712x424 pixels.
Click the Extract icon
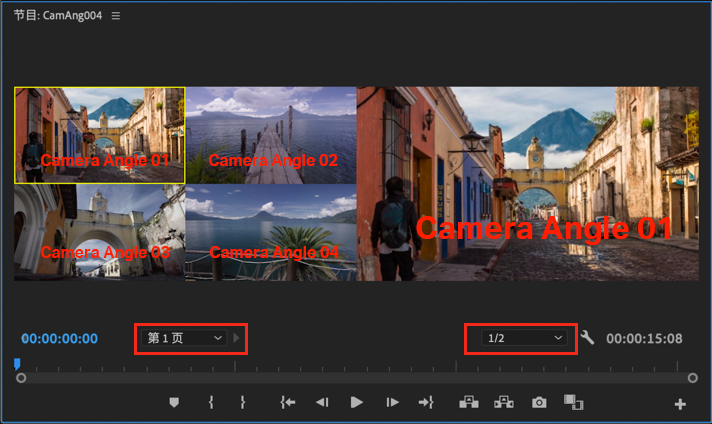pos(504,402)
